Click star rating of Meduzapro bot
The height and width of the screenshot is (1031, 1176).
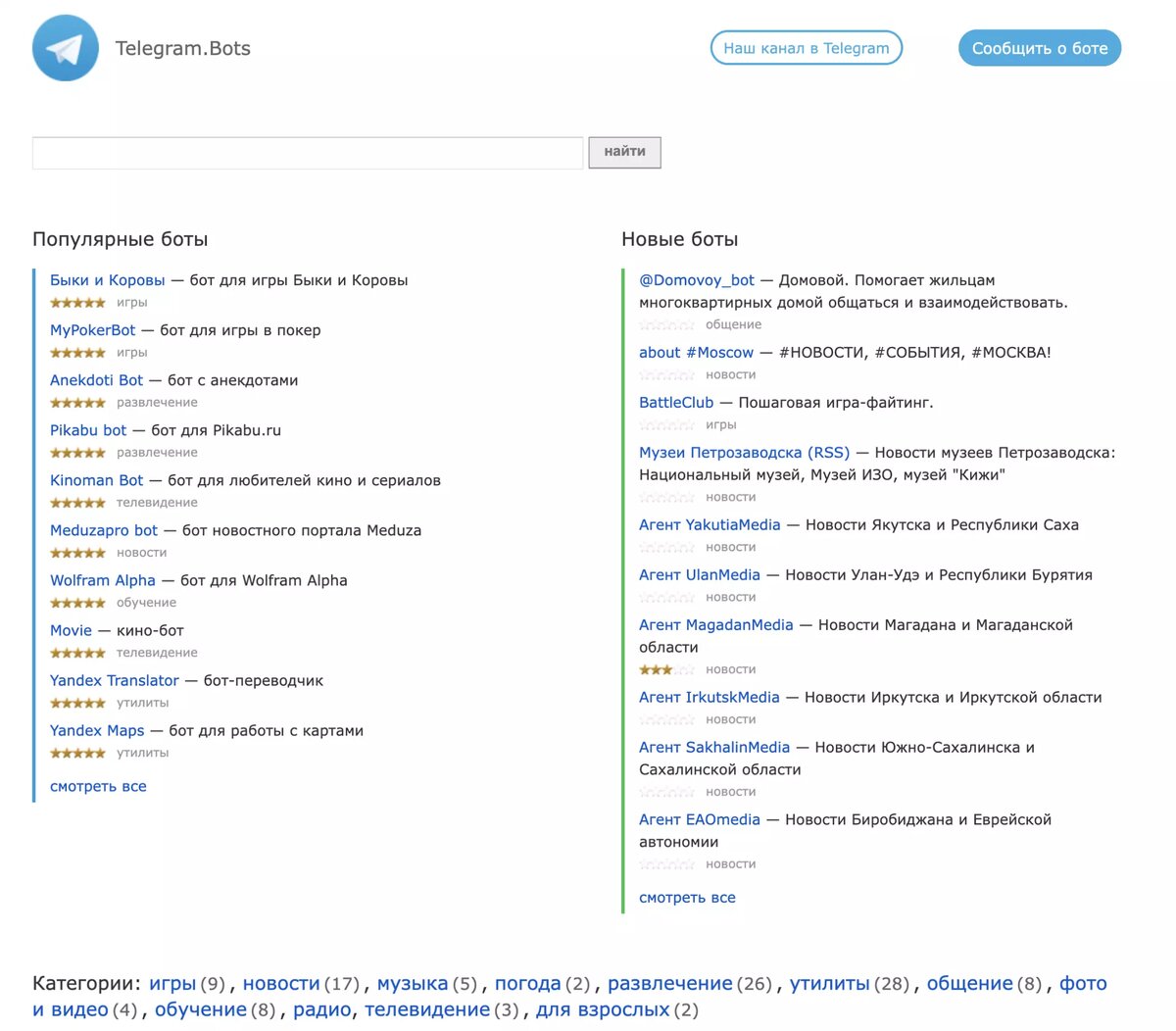pos(77,553)
